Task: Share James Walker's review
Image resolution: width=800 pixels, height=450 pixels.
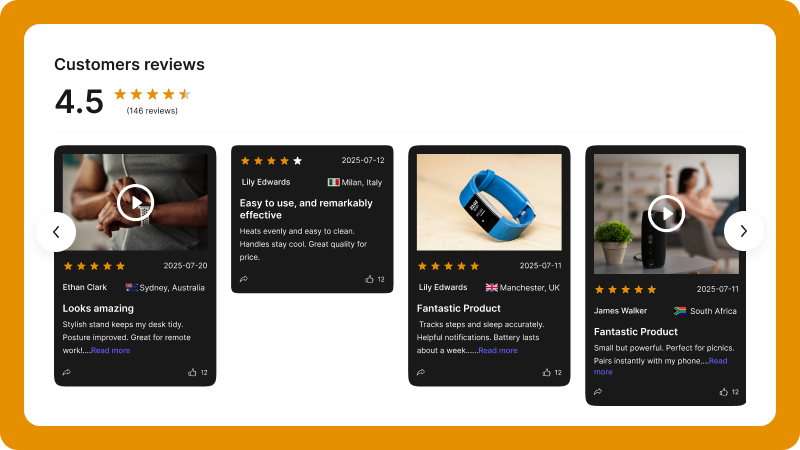Action: tap(598, 392)
